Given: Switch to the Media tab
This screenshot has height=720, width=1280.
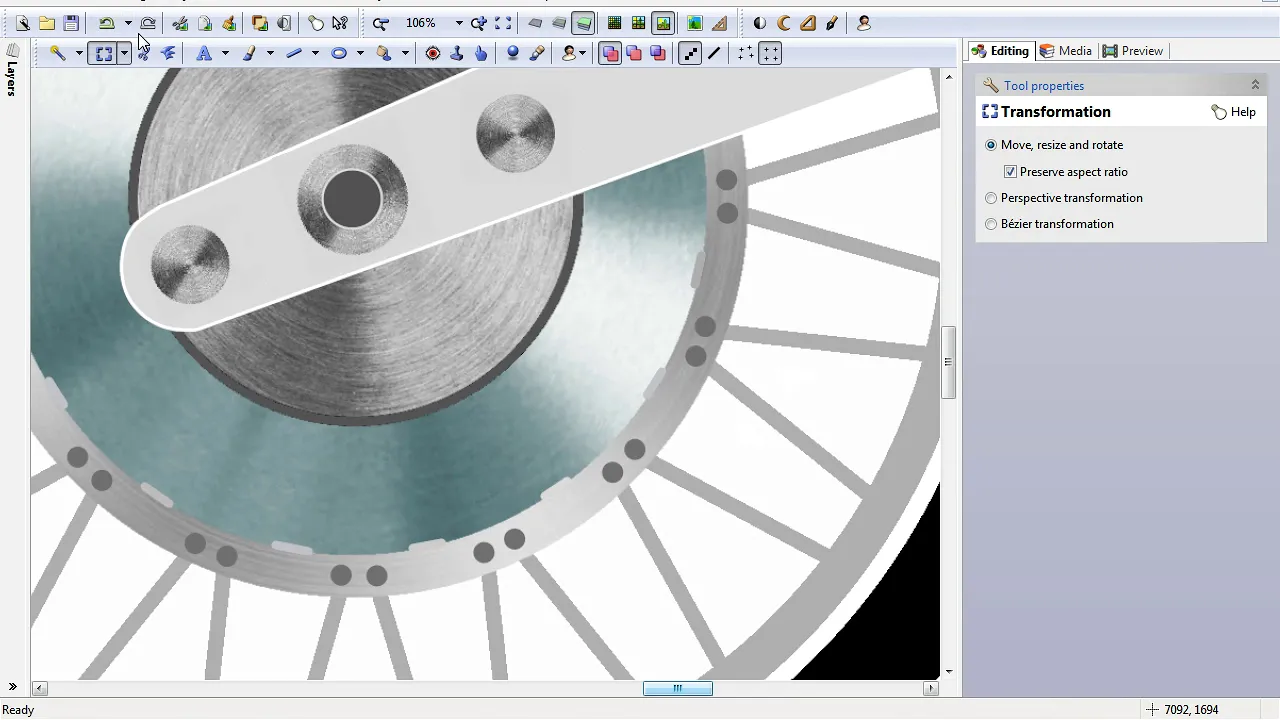Looking at the screenshot, I should (x=1066, y=51).
